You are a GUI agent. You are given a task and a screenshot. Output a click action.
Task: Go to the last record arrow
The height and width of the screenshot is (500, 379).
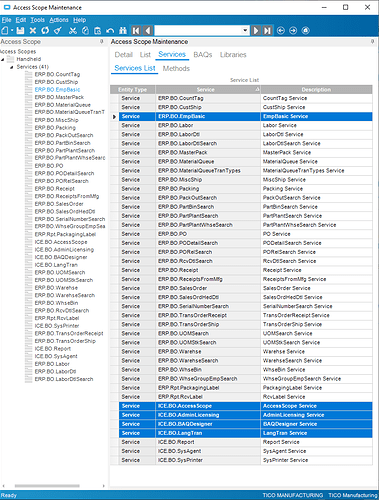(x=267, y=31)
